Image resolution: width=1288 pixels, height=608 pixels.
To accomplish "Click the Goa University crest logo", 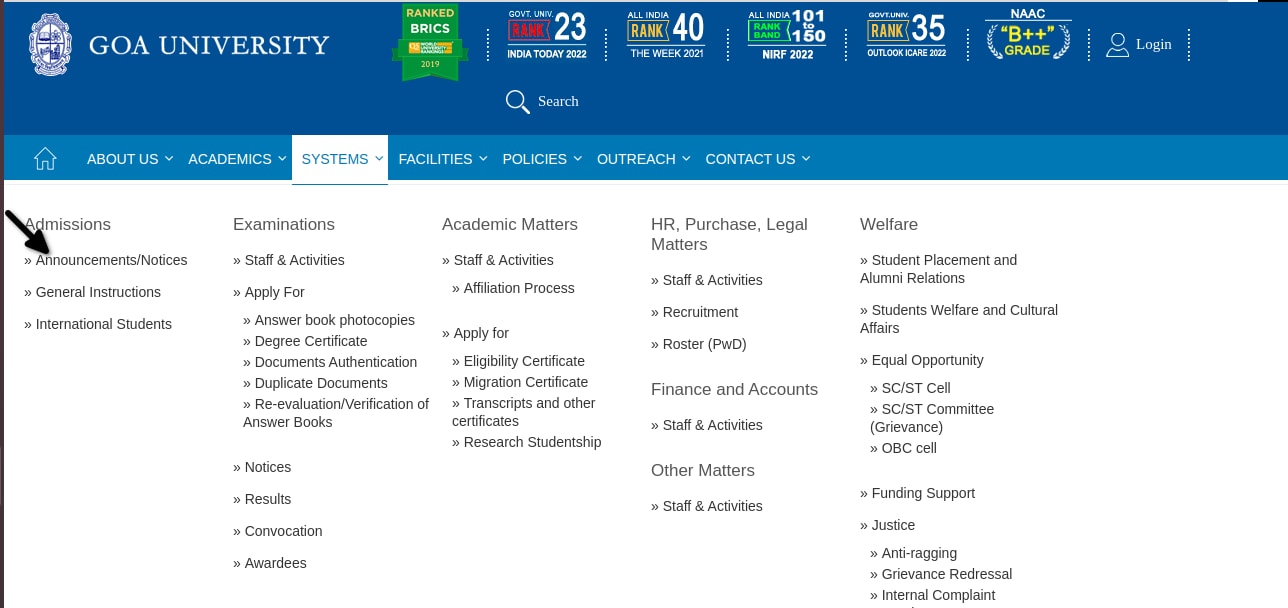I will click(50, 45).
